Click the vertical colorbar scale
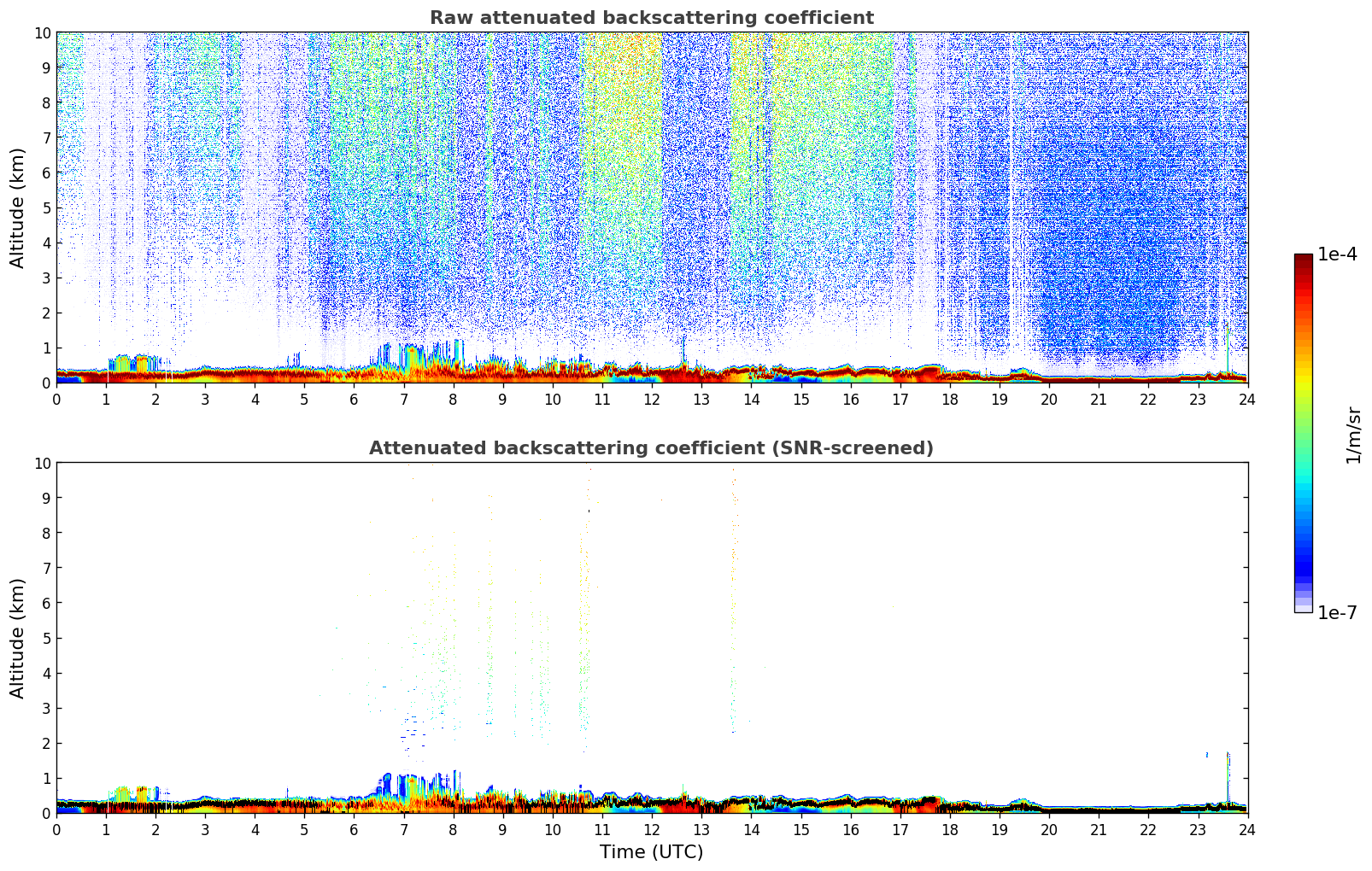Screen dimensions: 1372x871 click(x=1303, y=433)
